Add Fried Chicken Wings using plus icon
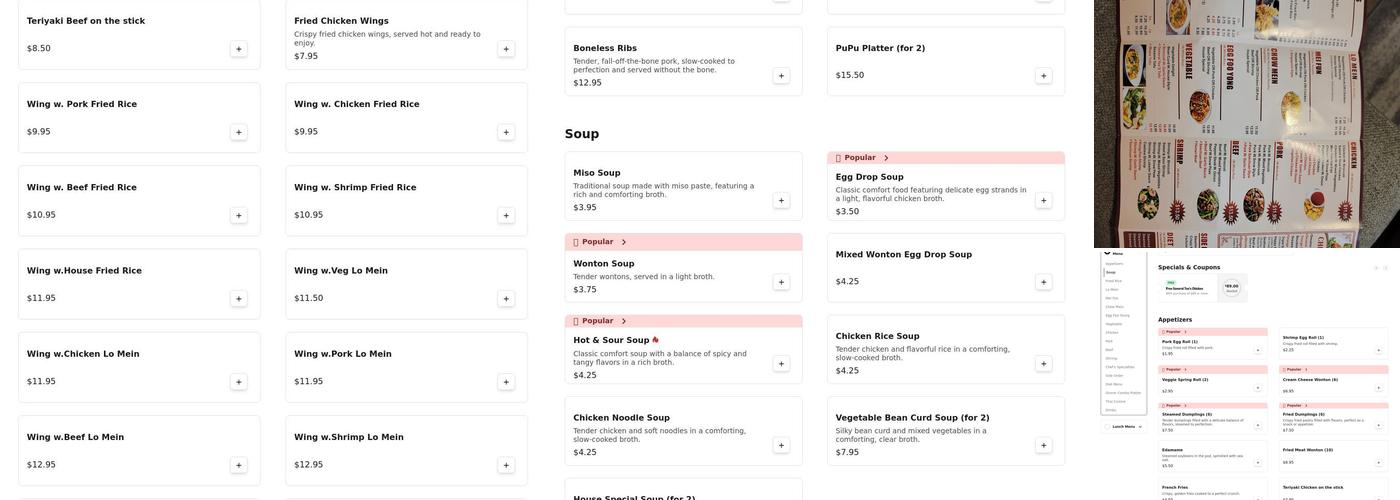The width and height of the screenshot is (1400, 500). pyautogui.click(x=506, y=49)
